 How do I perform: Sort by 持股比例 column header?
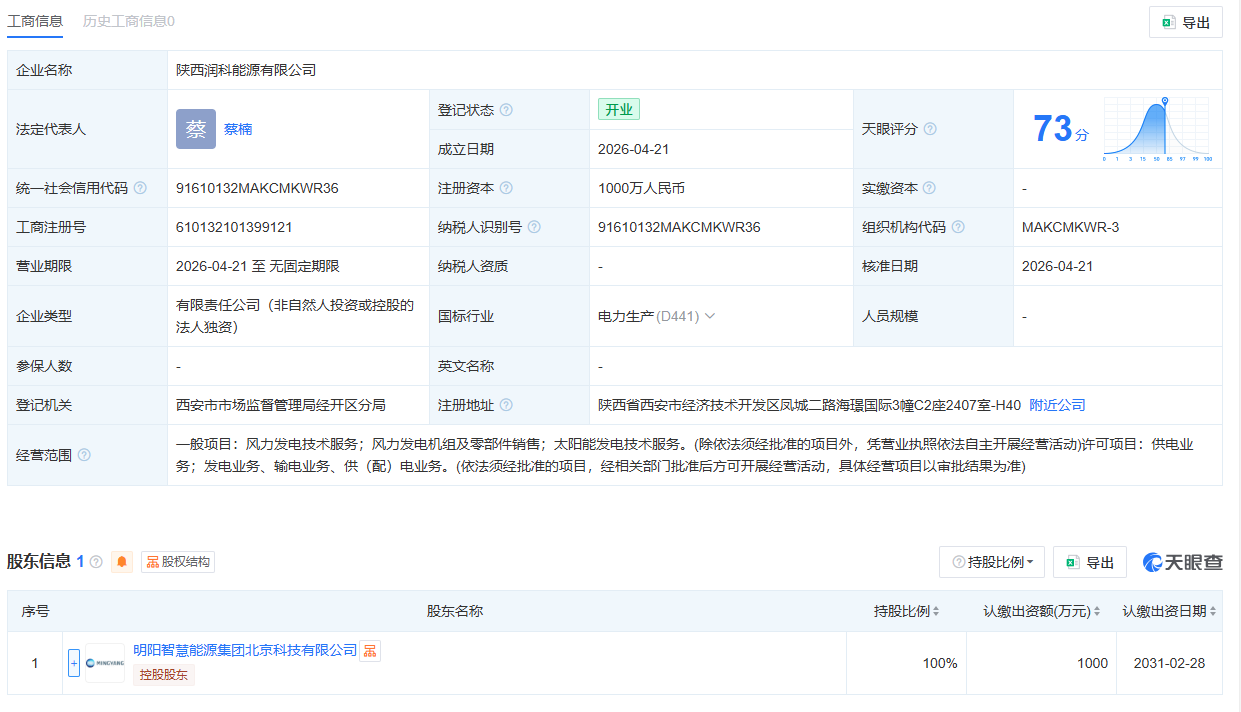coord(907,611)
